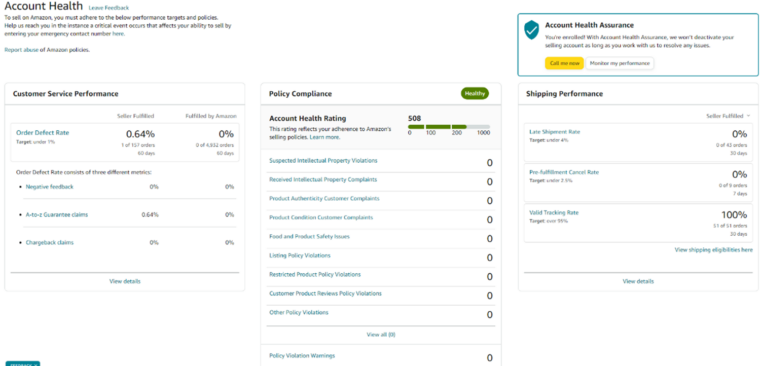Open the Seller Fulfilled dropdown in Shipping Performance
This screenshot has height=366, width=760.
click(728, 116)
